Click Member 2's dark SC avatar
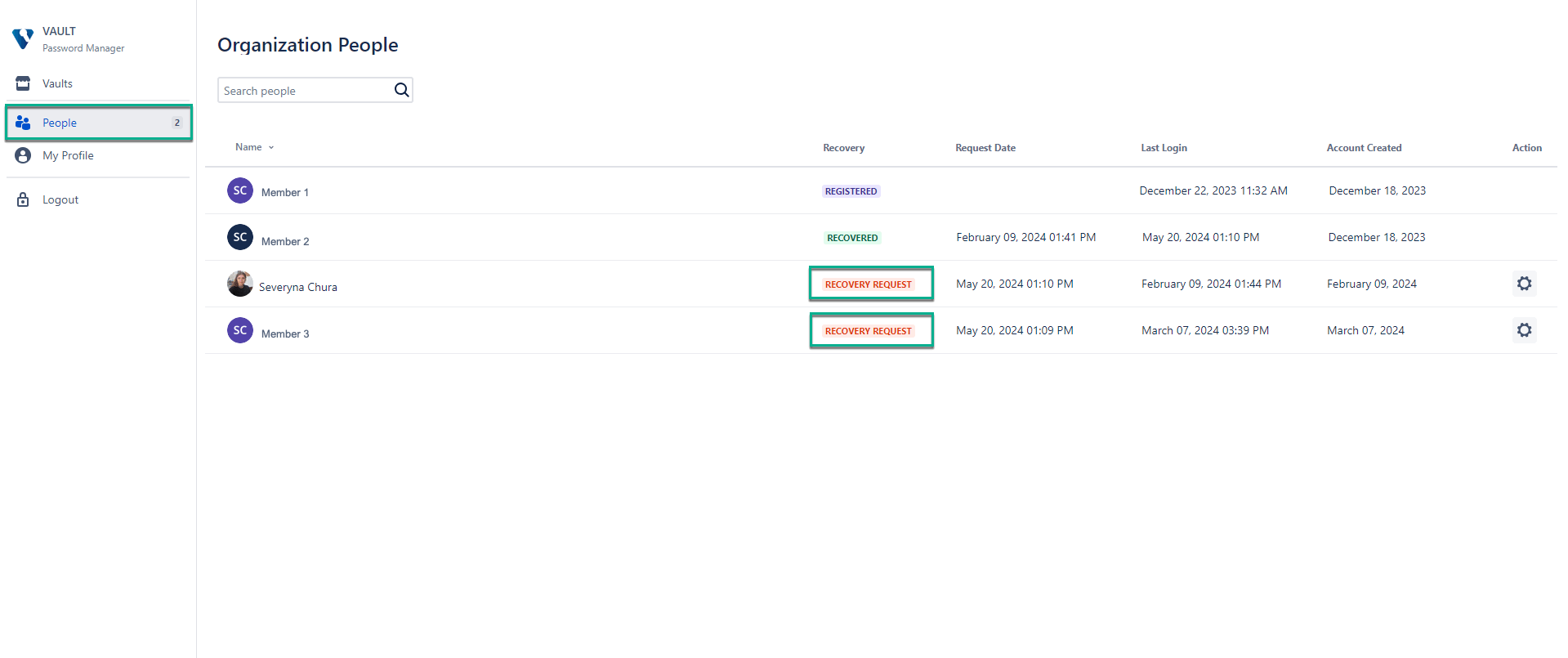The height and width of the screenshot is (658, 1568). (239, 237)
